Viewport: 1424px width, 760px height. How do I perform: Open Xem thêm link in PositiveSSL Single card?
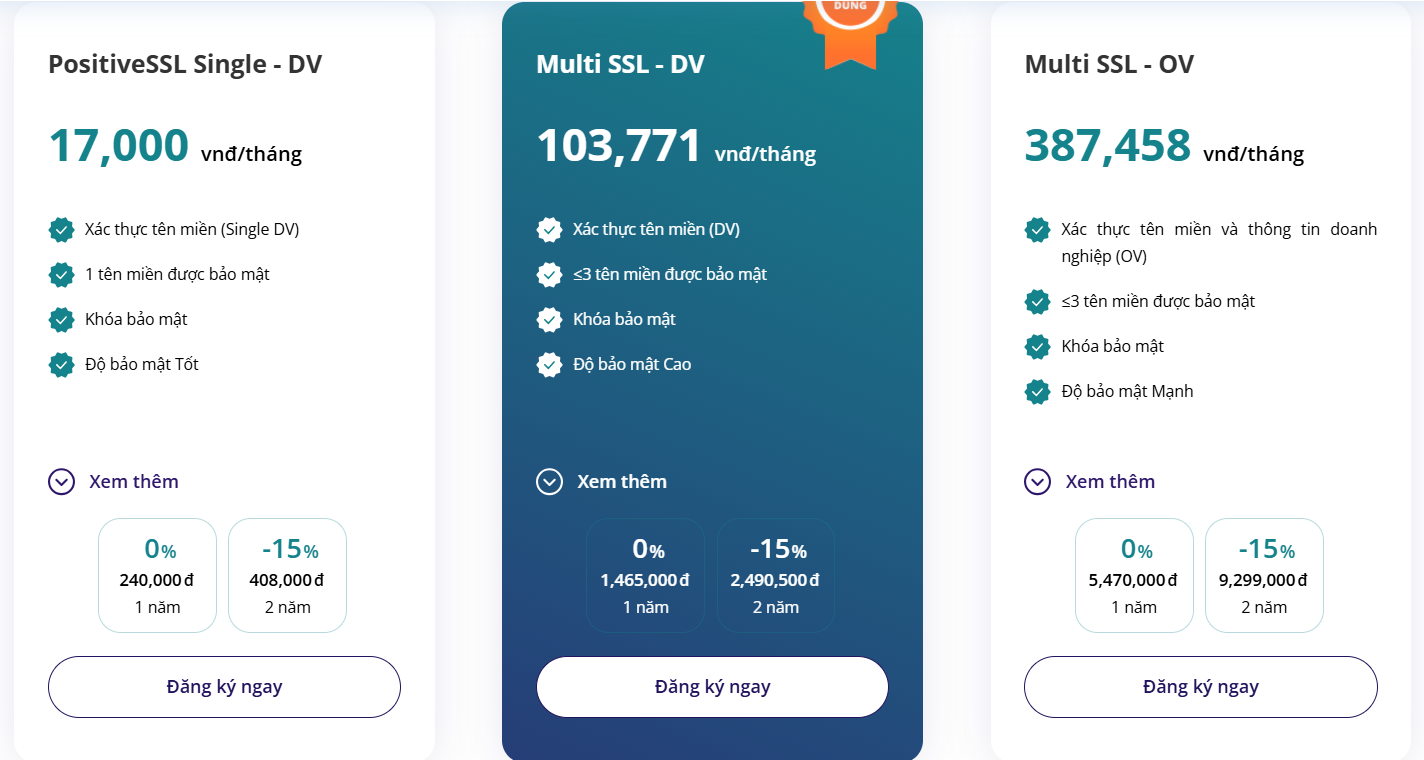pos(134,482)
